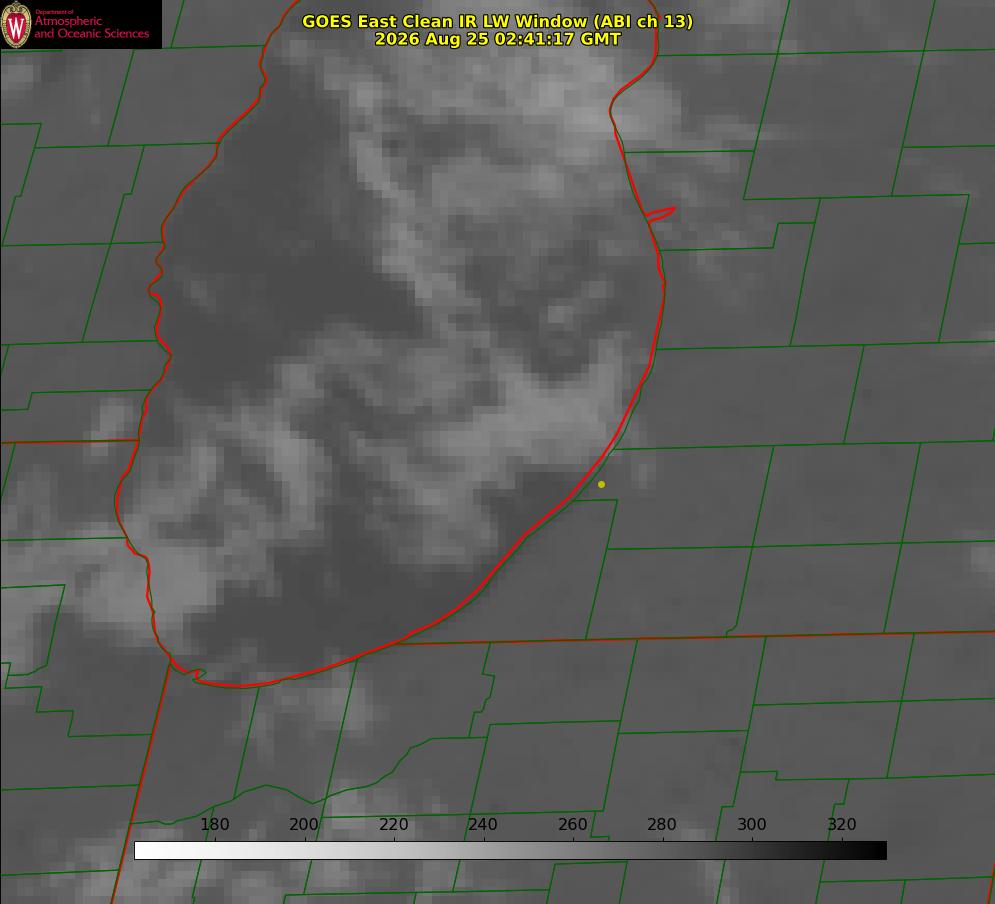Image resolution: width=995 pixels, height=904 pixels.
Task: Click the 260 tick label on colorbar
Action: click(572, 824)
